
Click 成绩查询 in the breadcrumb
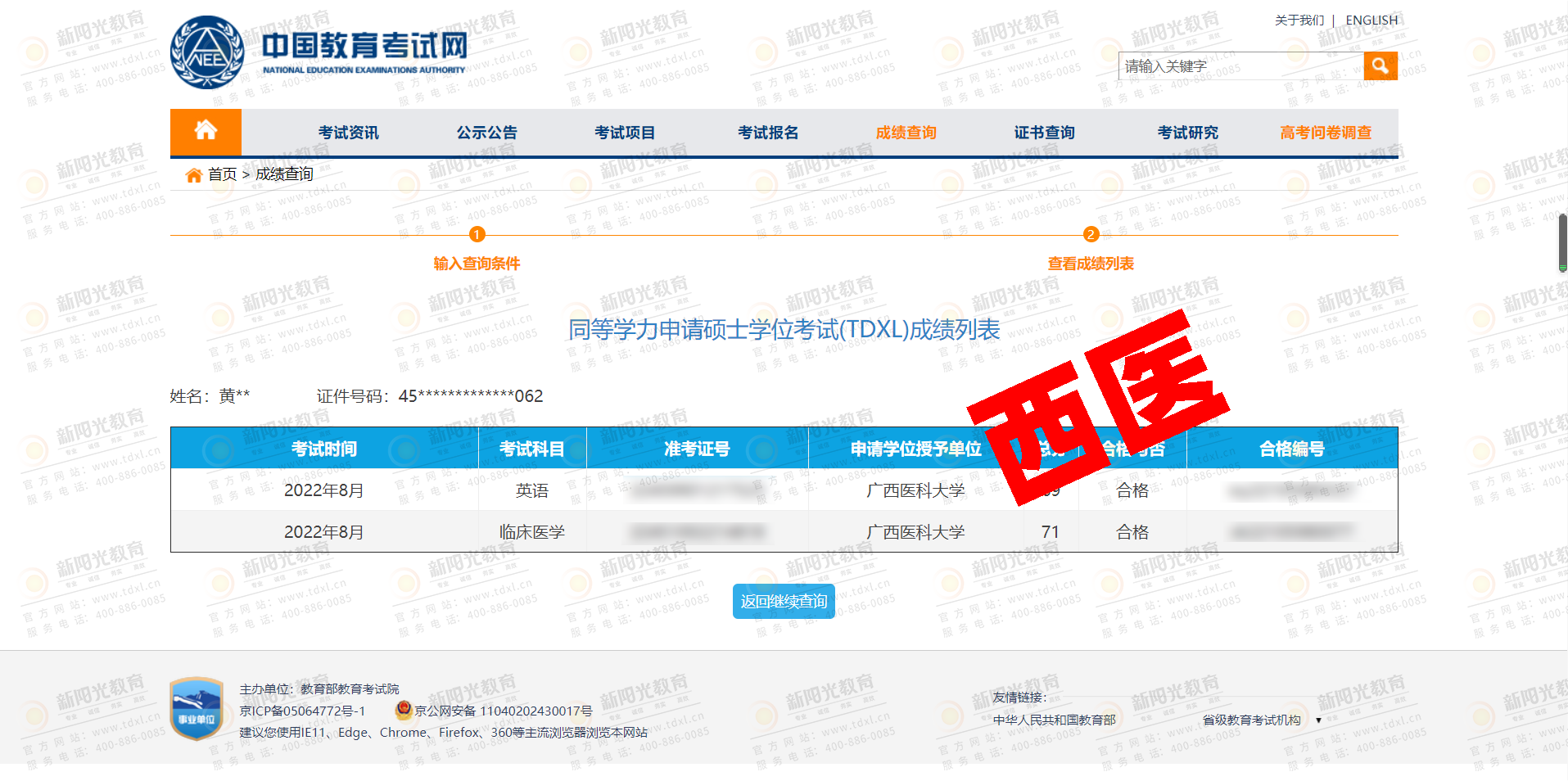pos(284,174)
